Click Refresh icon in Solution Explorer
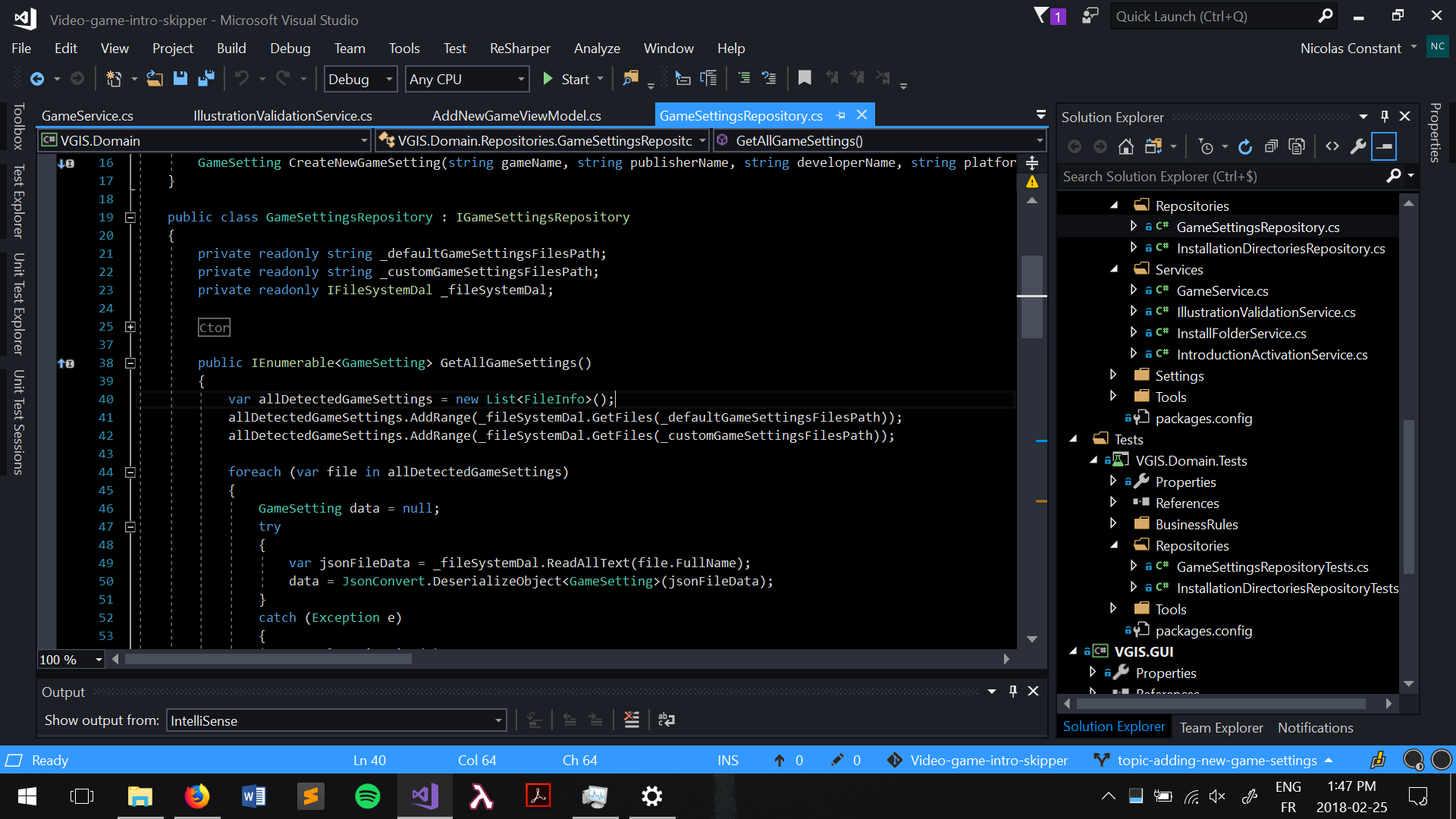This screenshot has height=819, width=1456. coord(1245,146)
